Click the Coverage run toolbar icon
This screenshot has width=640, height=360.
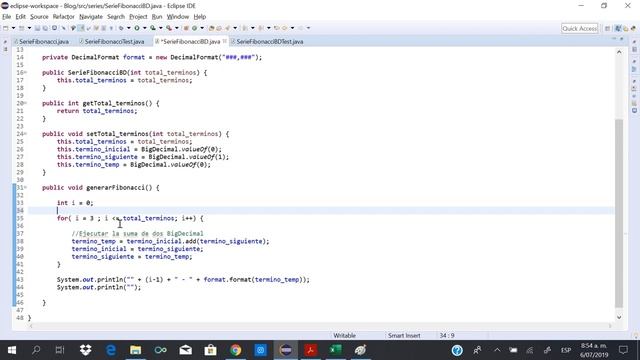tap(153, 28)
